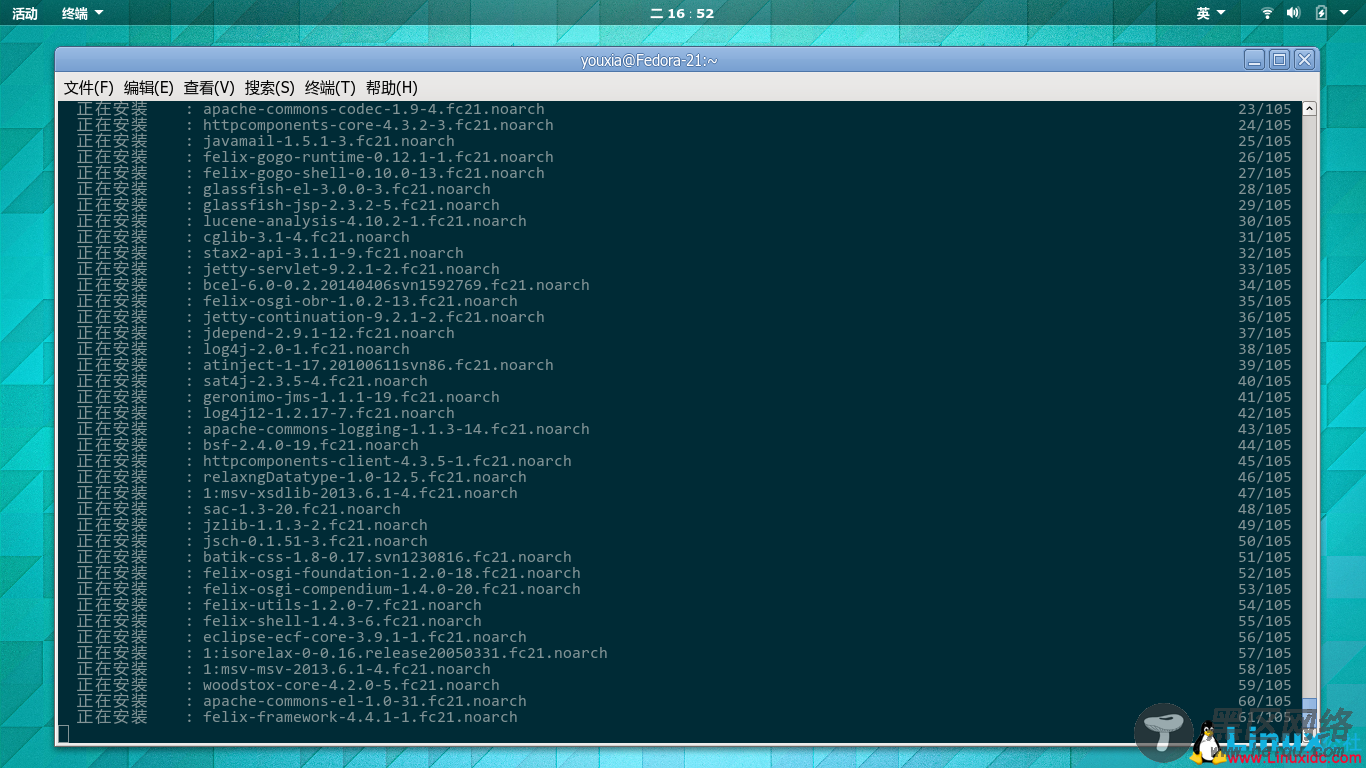Image resolution: width=1366 pixels, height=768 pixels.
Task: Select text felix-osgi-obr-1.0.2-13.fc21.noarch
Action: 360,301
